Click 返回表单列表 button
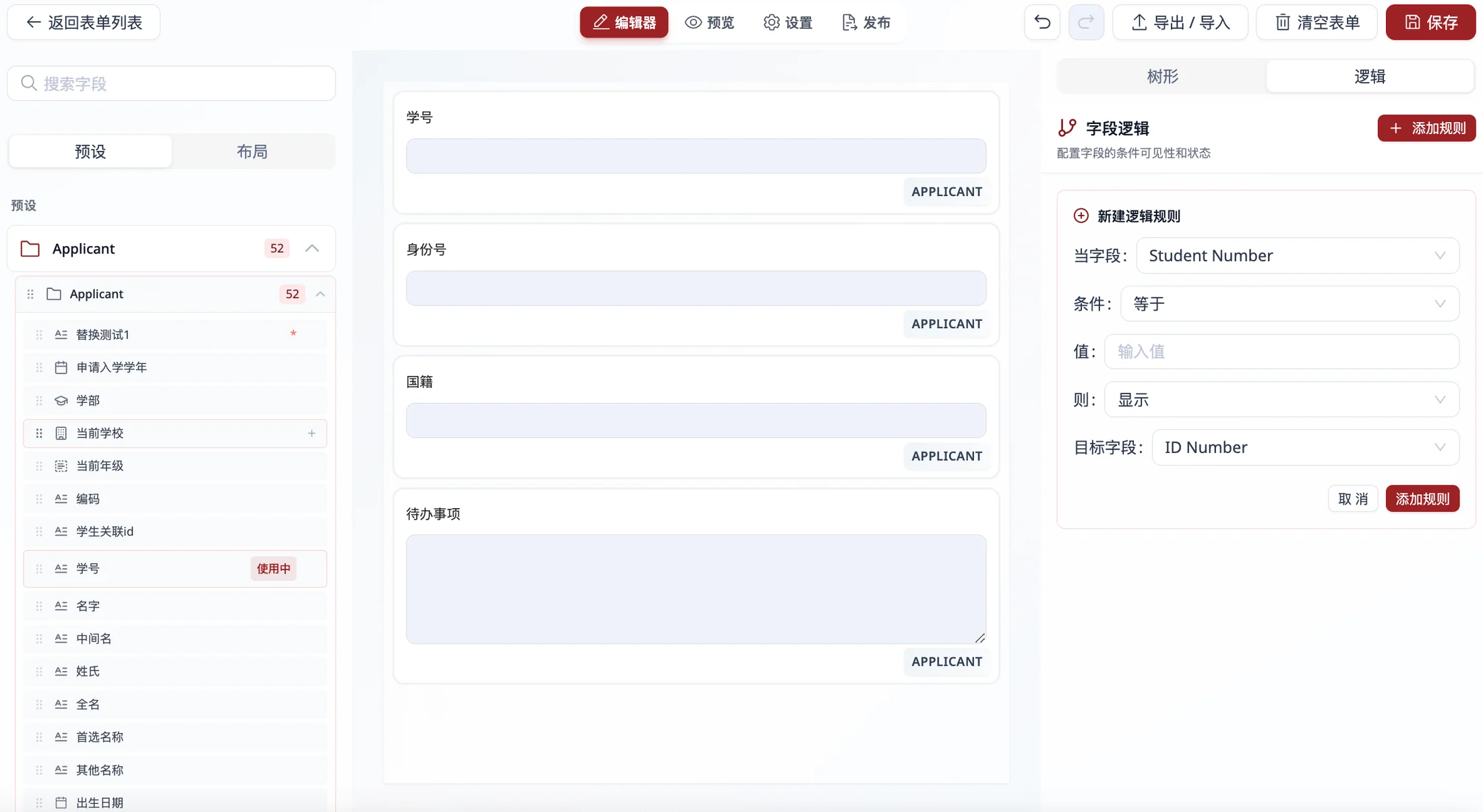 (84, 22)
